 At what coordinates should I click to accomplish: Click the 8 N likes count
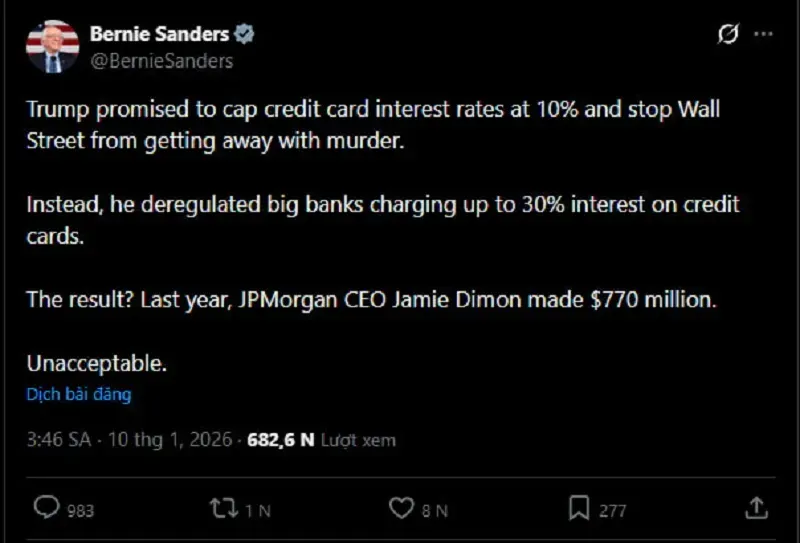coord(434,510)
